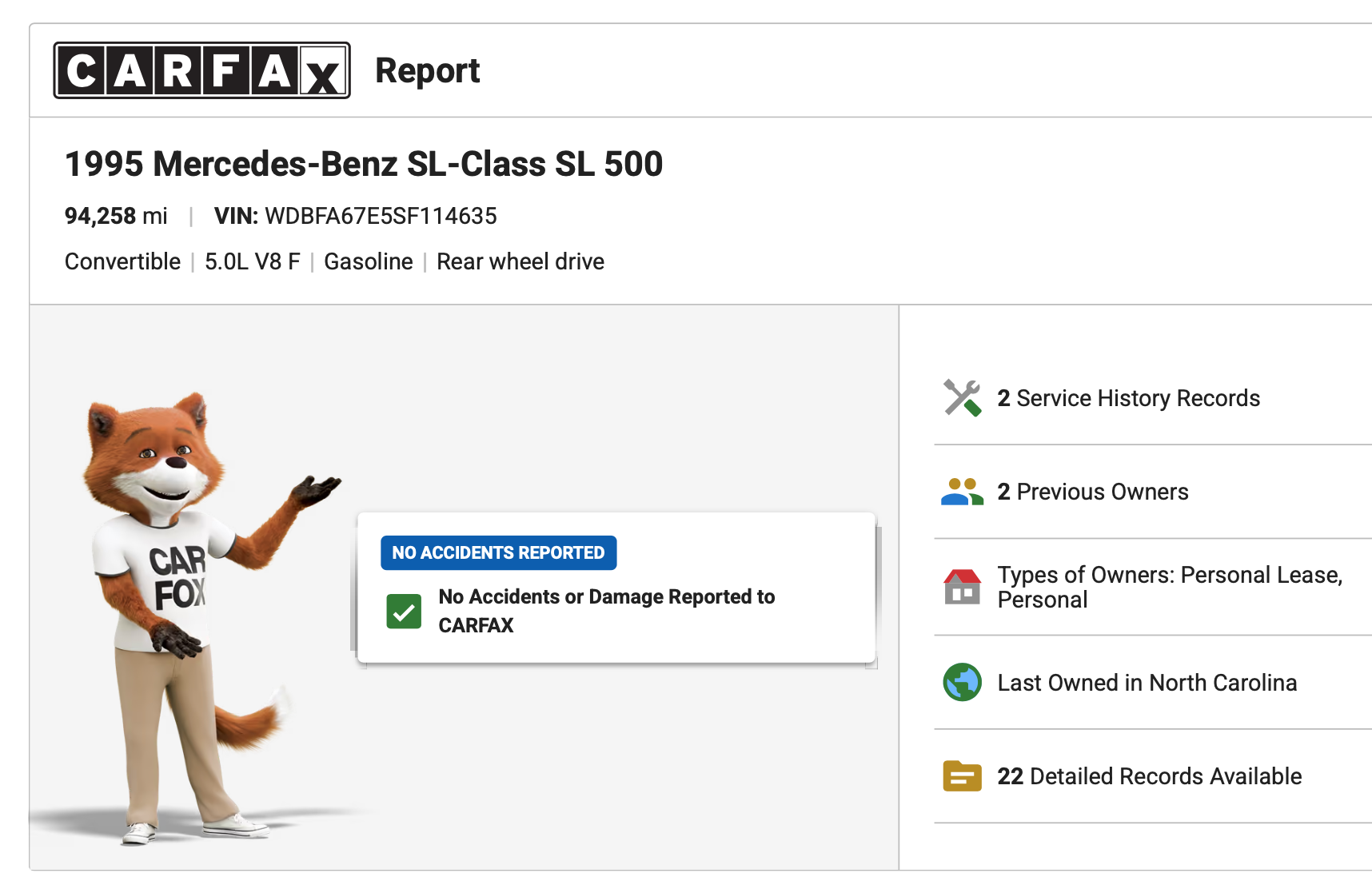Select Types of Owners: Personal Lease text
This screenshot has width=1372, height=873.
coord(1170,587)
